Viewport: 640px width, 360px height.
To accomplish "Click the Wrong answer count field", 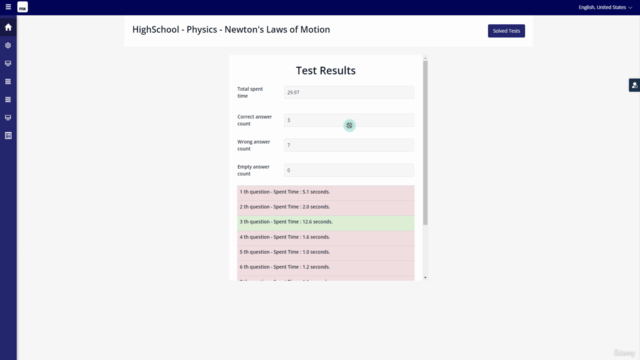I will point(349,145).
